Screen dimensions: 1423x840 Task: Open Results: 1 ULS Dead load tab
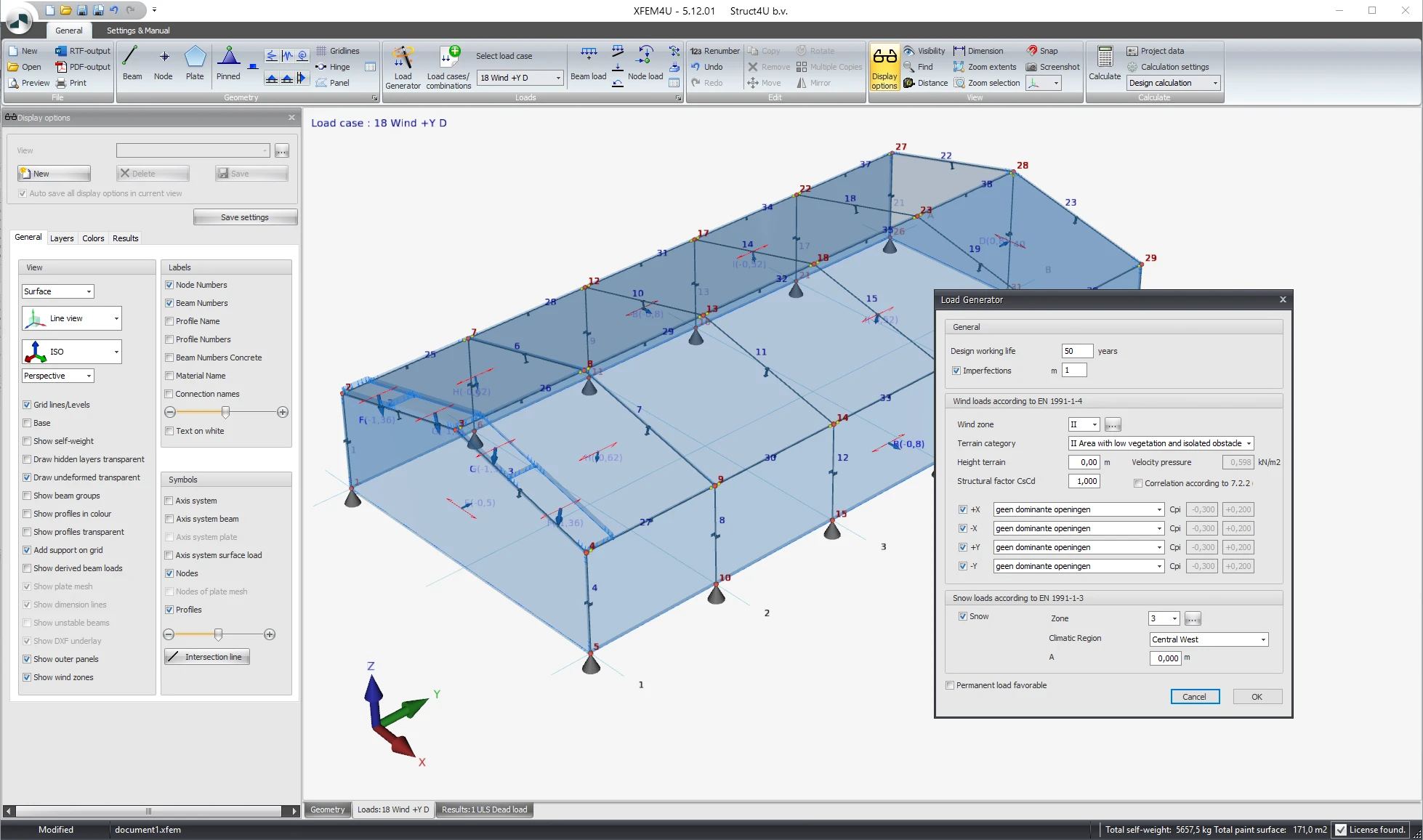(484, 809)
